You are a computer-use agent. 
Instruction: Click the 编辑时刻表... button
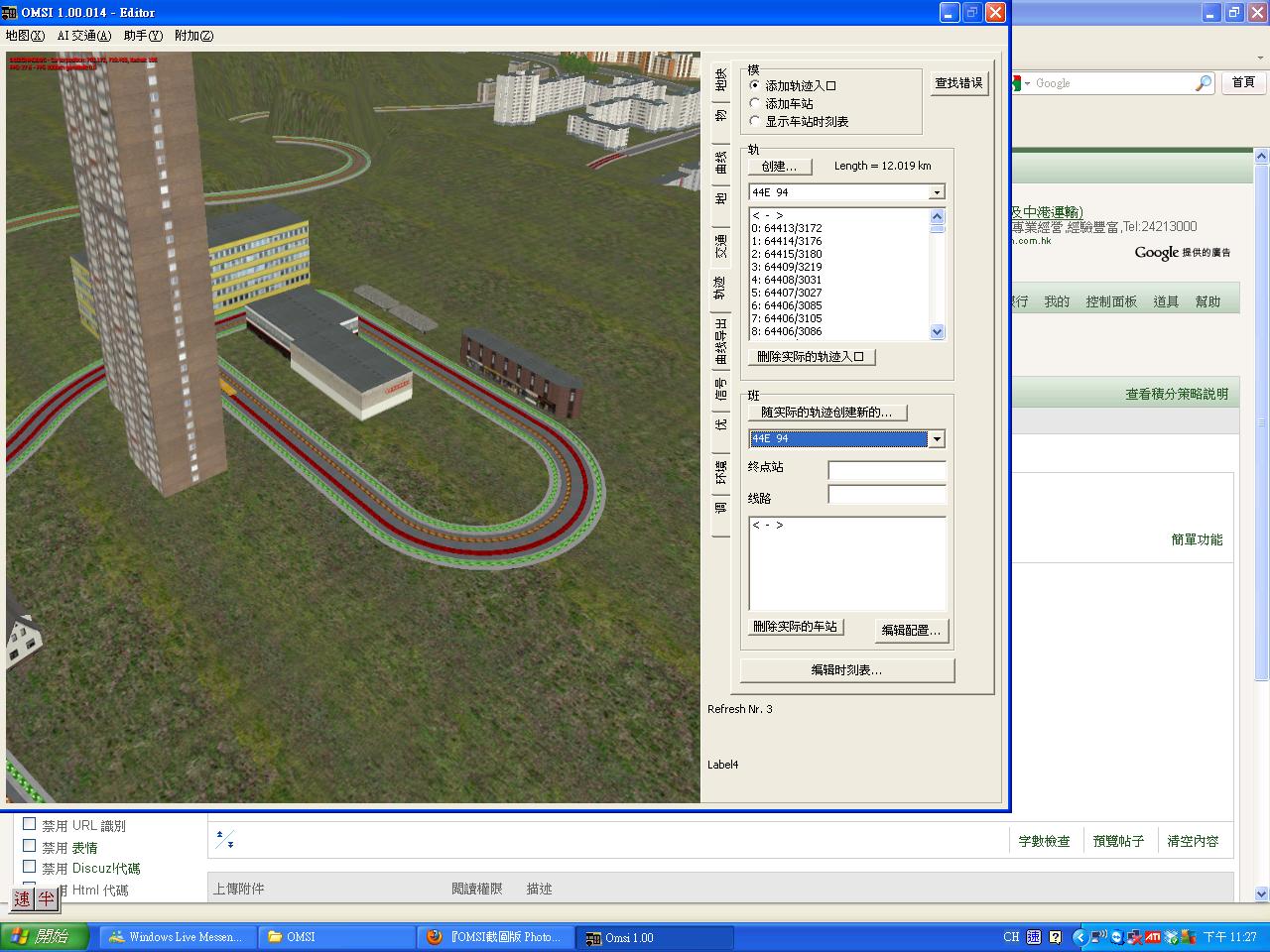pos(847,670)
